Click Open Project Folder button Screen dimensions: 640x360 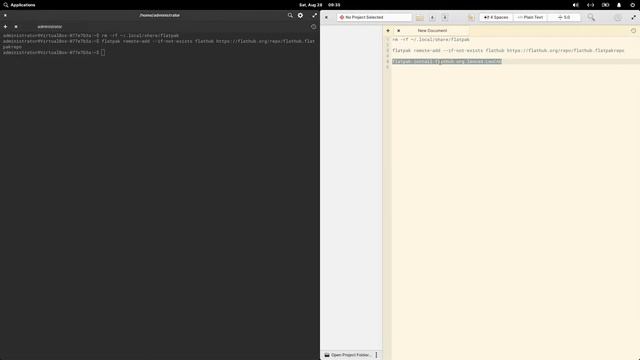coord(347,355)
